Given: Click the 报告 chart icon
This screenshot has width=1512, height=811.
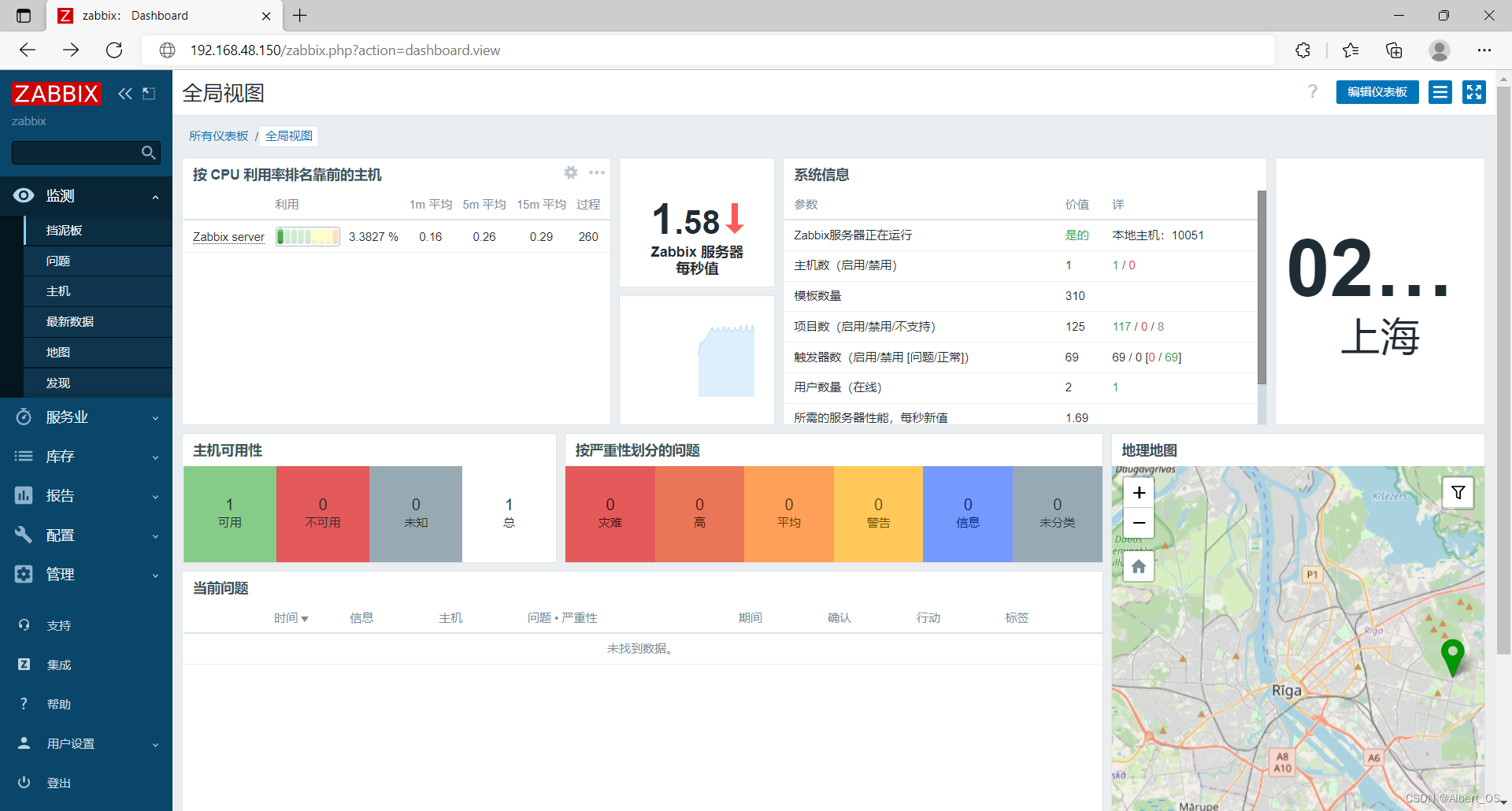Looking at the screenshot, I should tap(24, 495).
